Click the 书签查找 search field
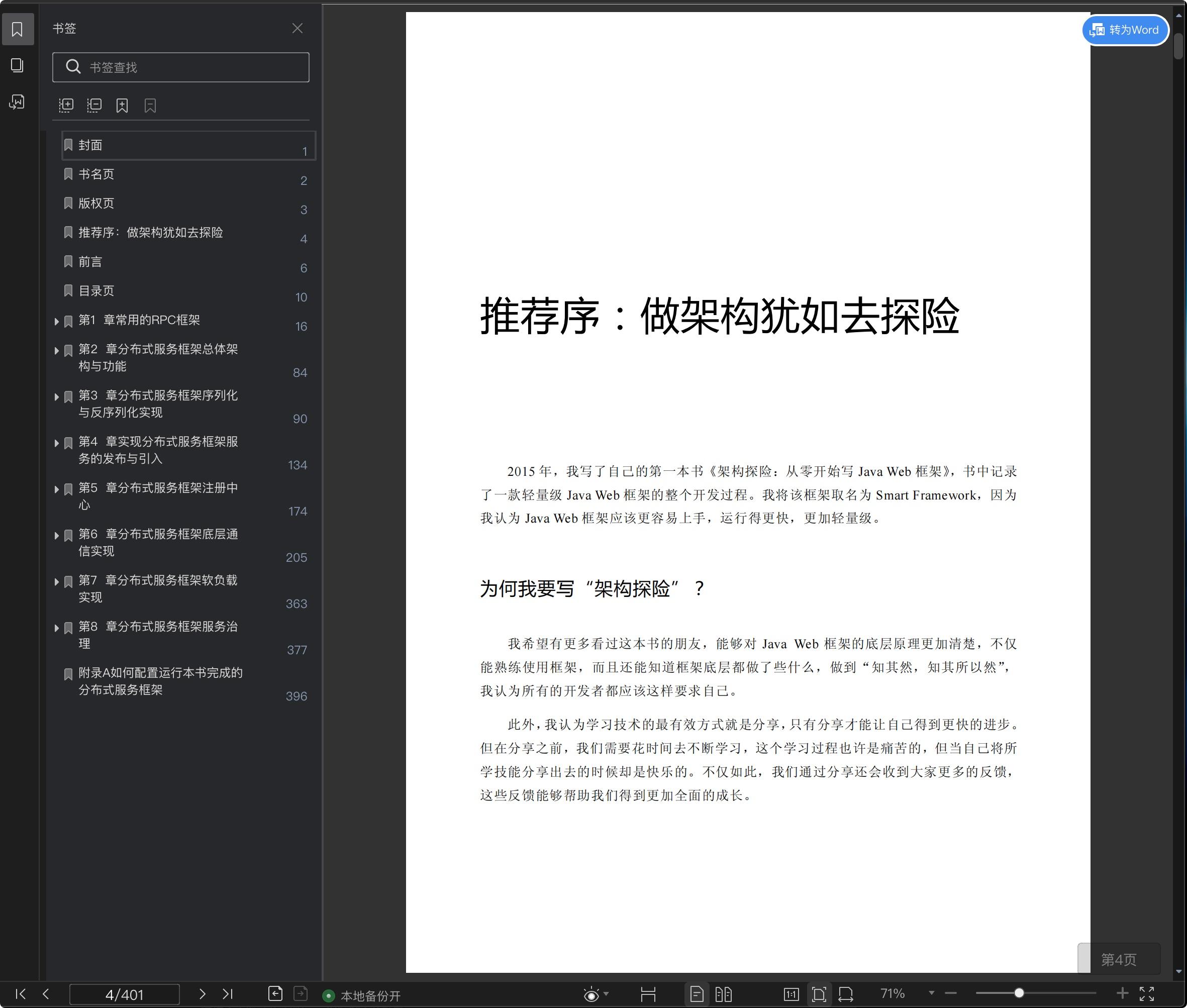Image resolution: width=1187 pixels, height=1008 pixels. point(180,67)
